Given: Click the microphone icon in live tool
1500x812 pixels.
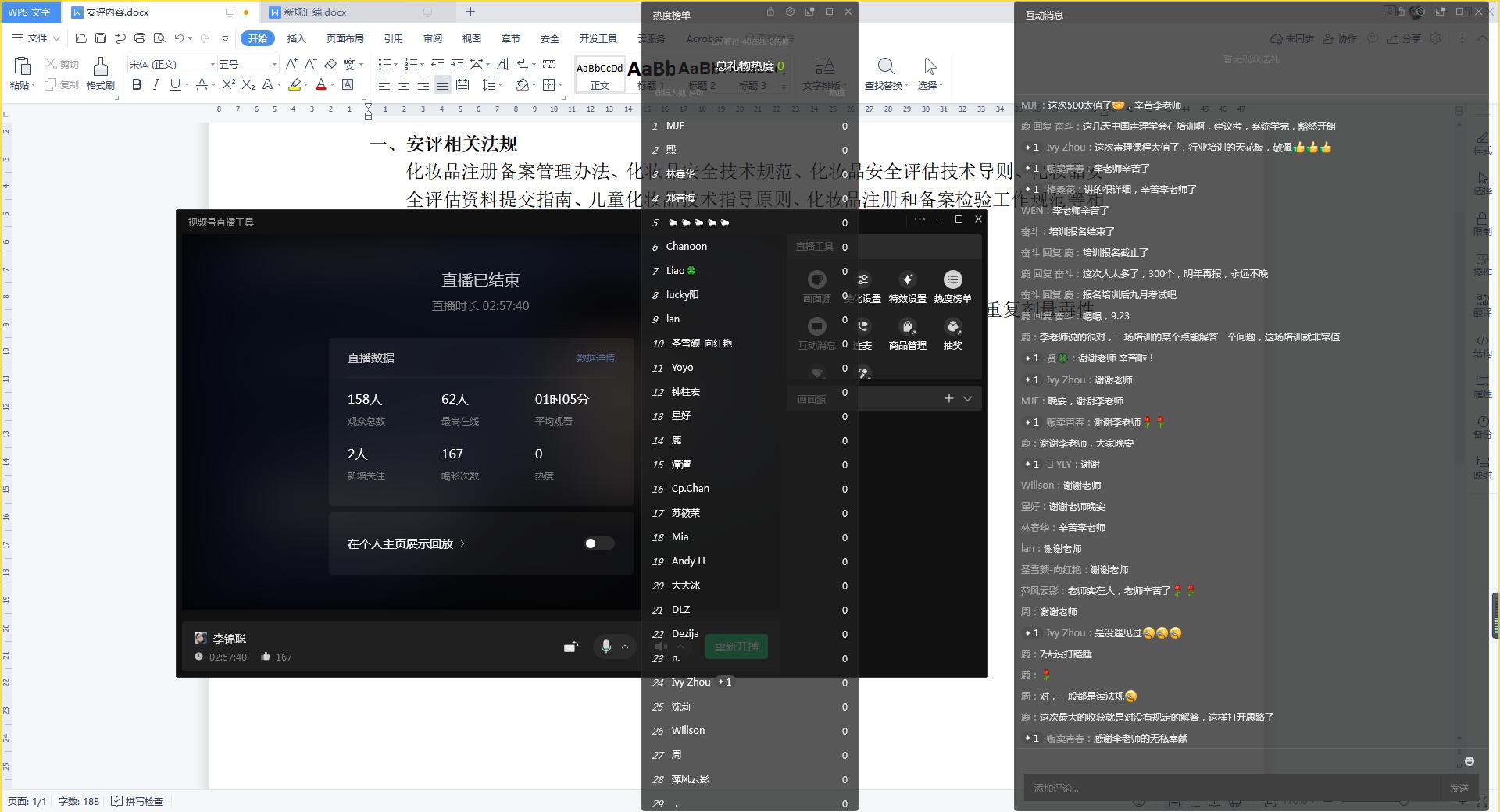Looking at the screenshot, I should [x=605, y=646].
